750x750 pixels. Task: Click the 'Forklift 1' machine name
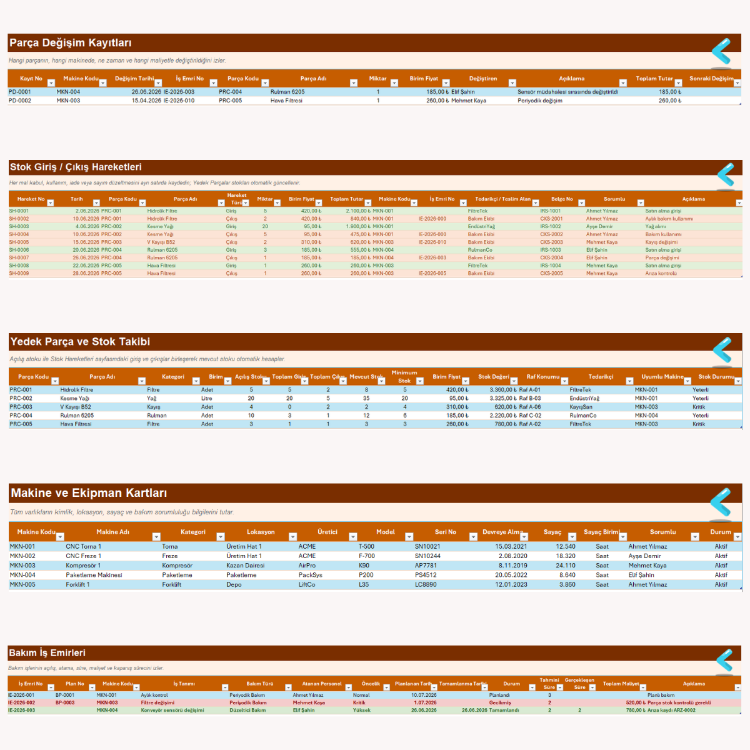pyautogui.click(x=77, y=585)
